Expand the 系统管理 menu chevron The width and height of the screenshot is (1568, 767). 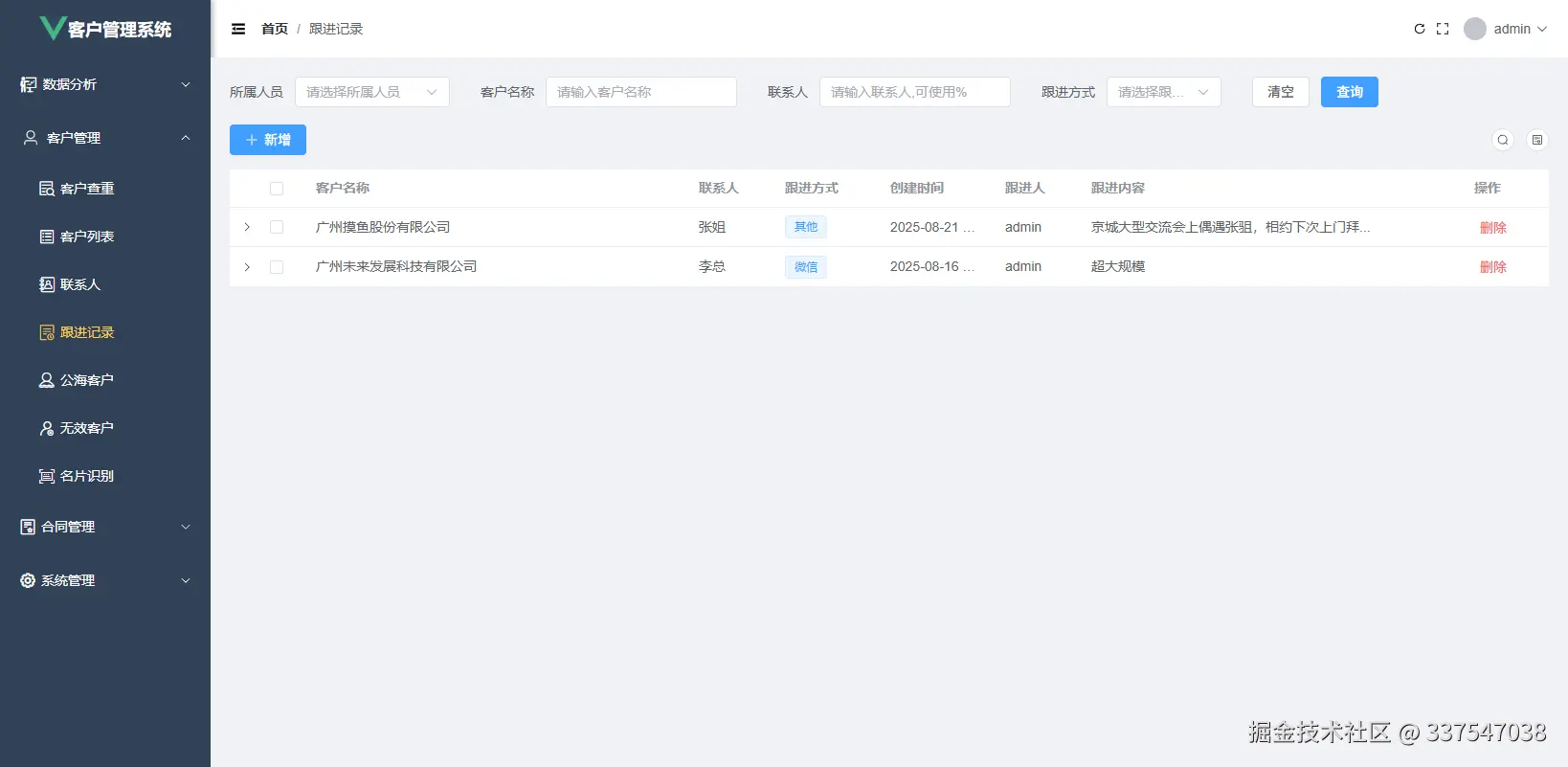point(186,580)
